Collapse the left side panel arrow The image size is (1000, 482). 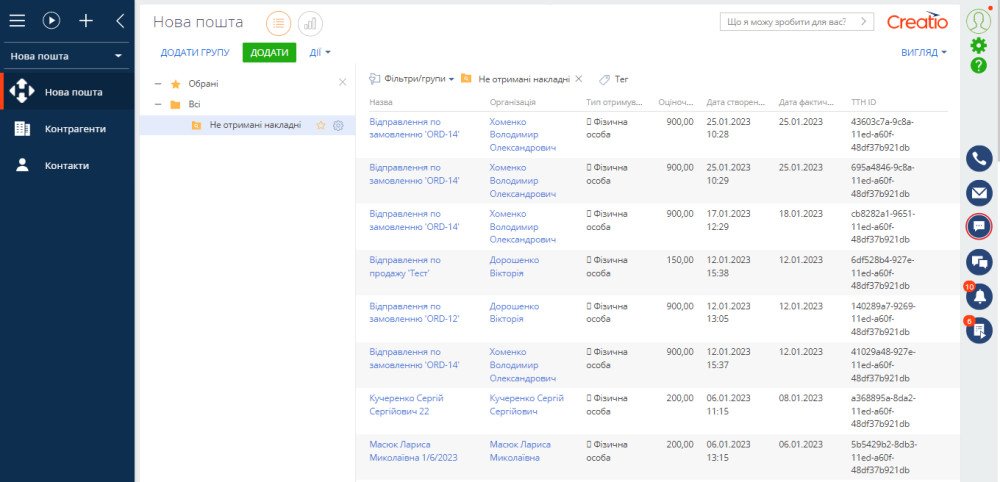click(x=120, y=21)
